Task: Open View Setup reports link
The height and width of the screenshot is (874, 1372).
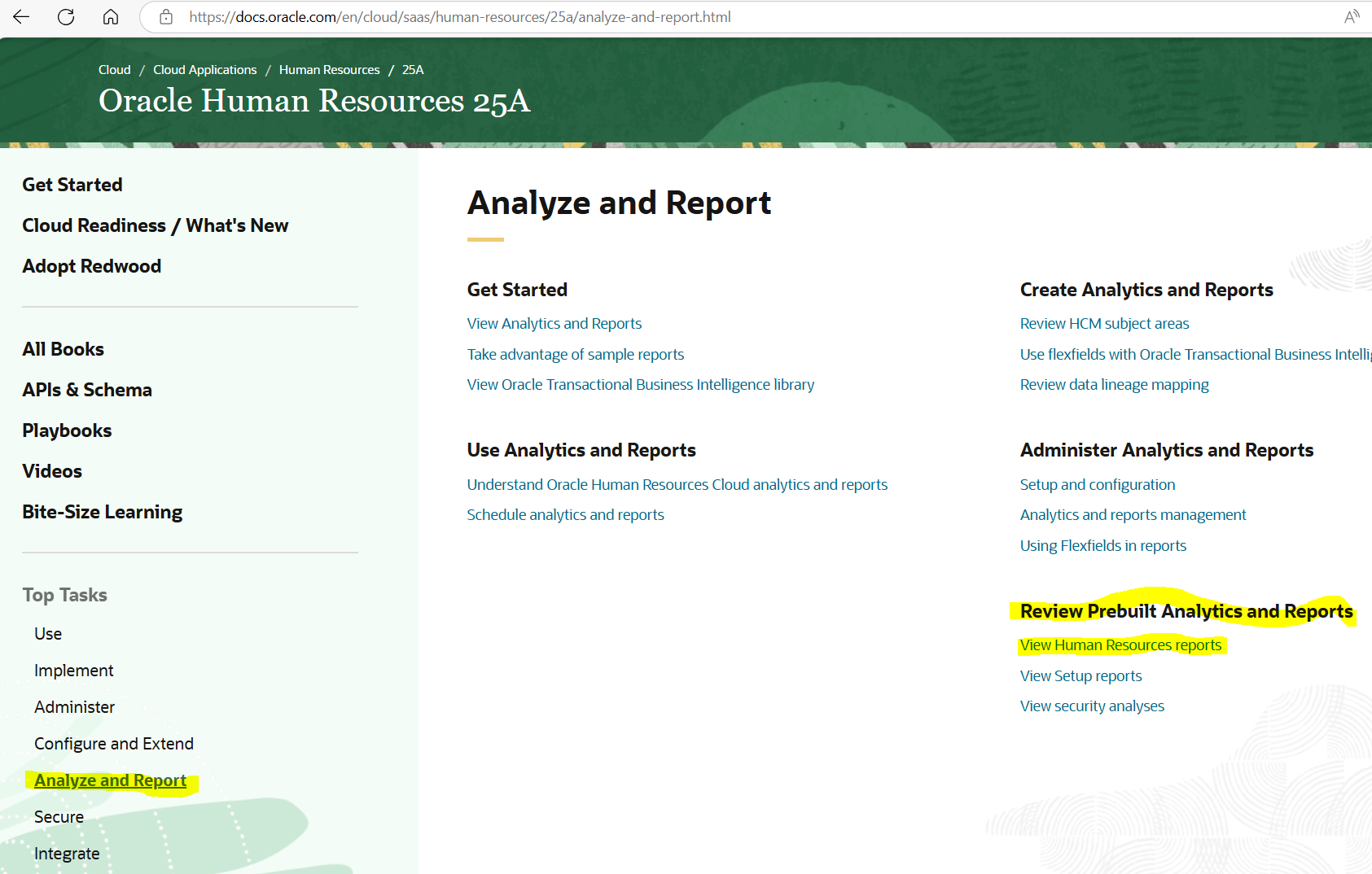Action: (1081, 676)
